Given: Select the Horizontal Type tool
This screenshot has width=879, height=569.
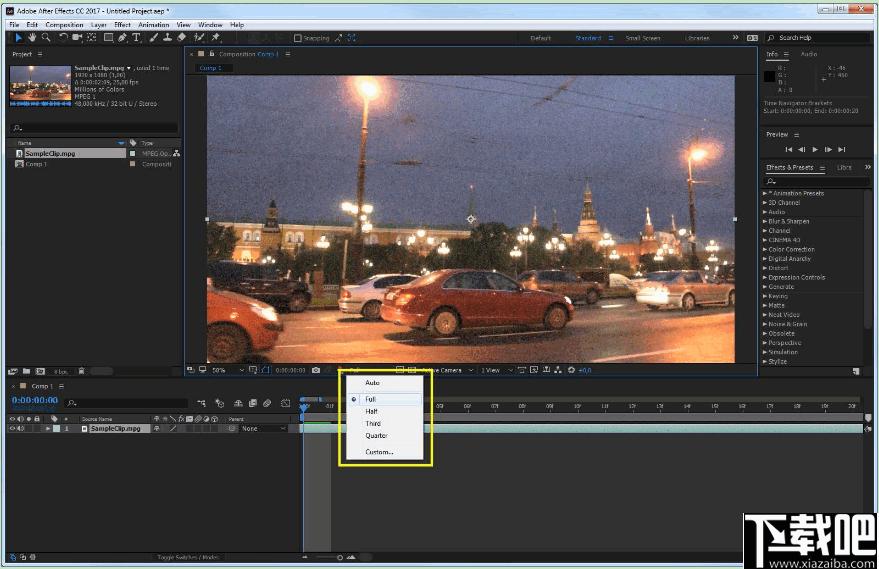Looking at the screenshot, I should [x=136, y=38].
